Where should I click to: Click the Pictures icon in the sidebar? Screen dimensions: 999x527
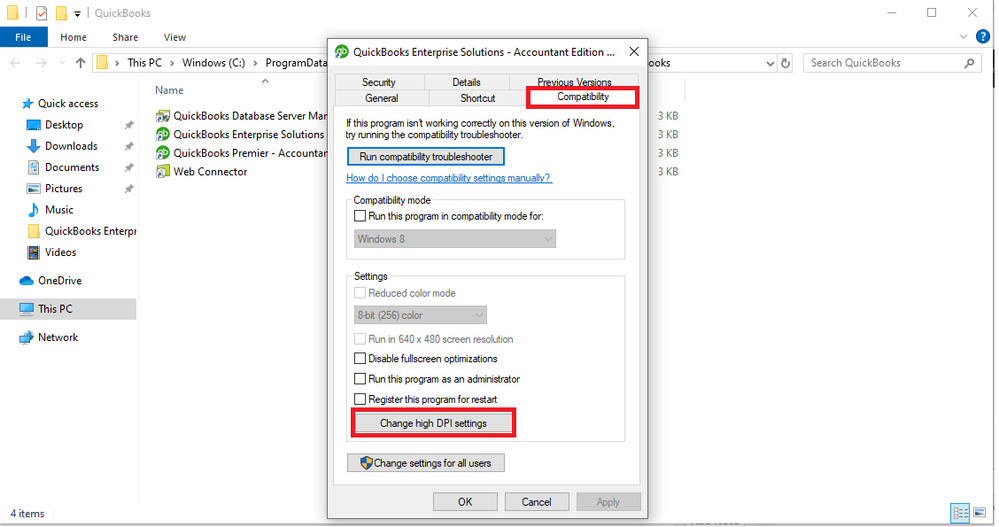pos(33,189)
